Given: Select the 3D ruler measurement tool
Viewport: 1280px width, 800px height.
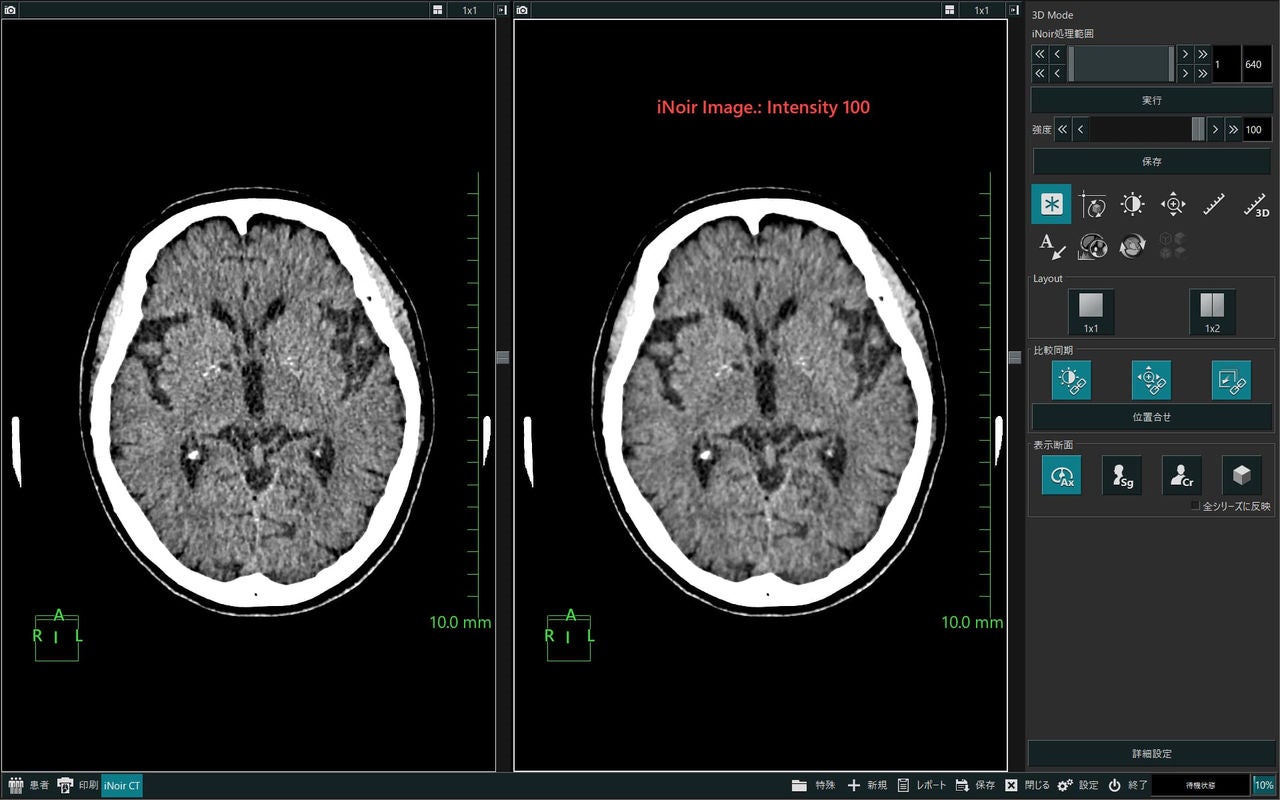Looking at the screenshot, I should click(1255, 205).
